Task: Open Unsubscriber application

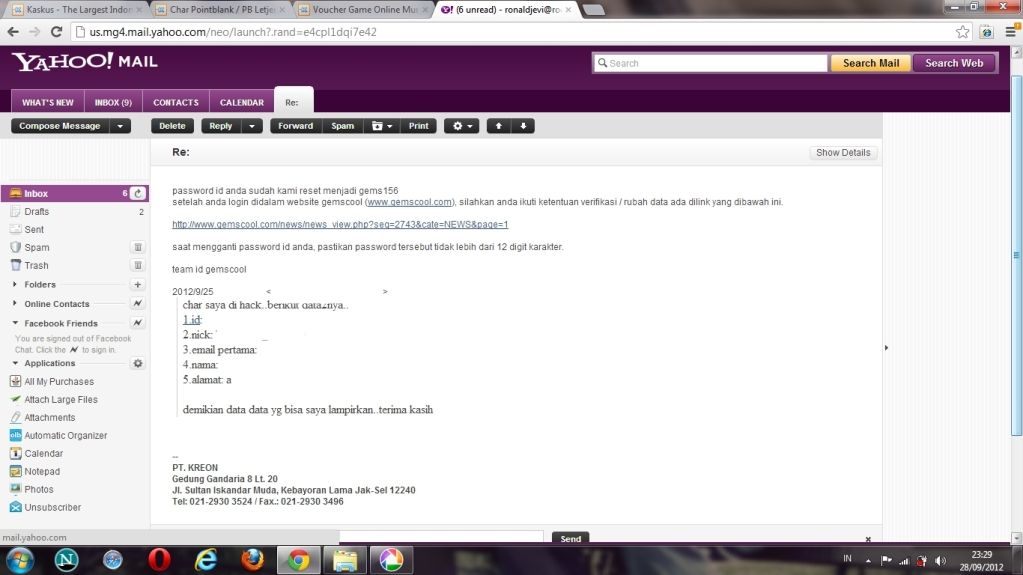Action: coord(52,507)
